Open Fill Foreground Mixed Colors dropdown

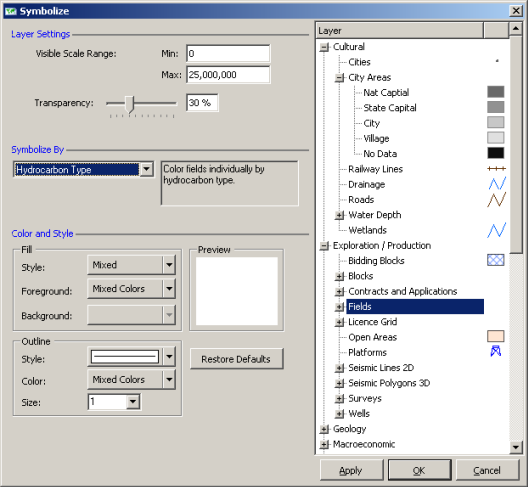(169, 289)
